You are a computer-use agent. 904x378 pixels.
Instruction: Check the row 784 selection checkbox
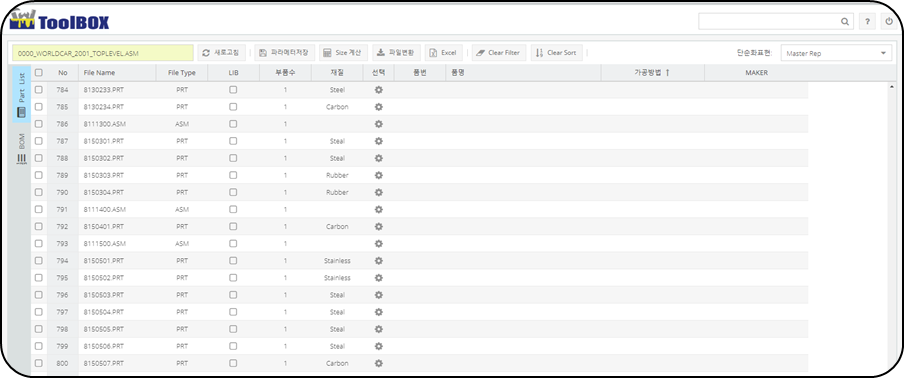tap(39, 90)
